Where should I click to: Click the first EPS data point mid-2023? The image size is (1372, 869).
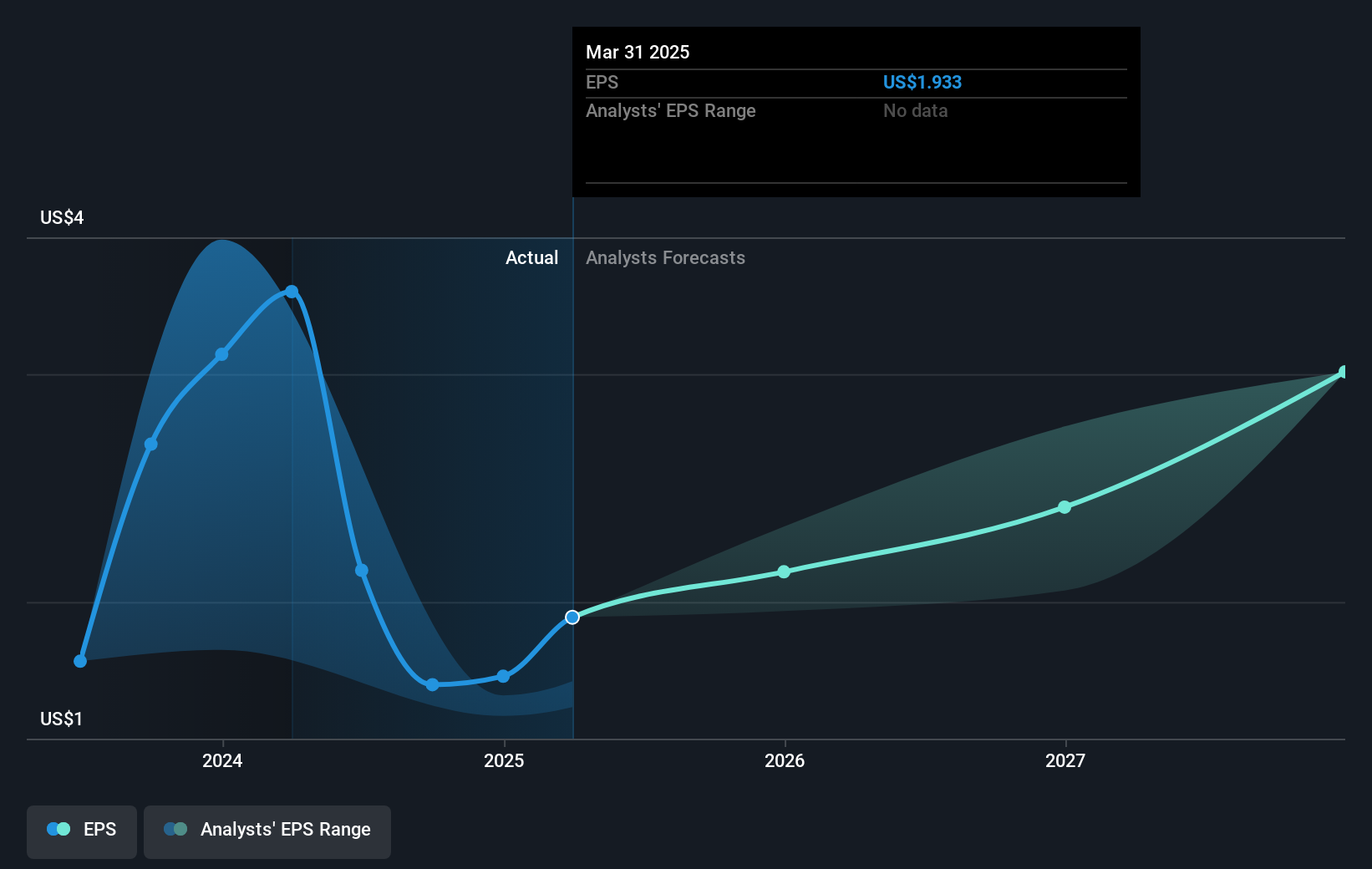coord(80,661)
